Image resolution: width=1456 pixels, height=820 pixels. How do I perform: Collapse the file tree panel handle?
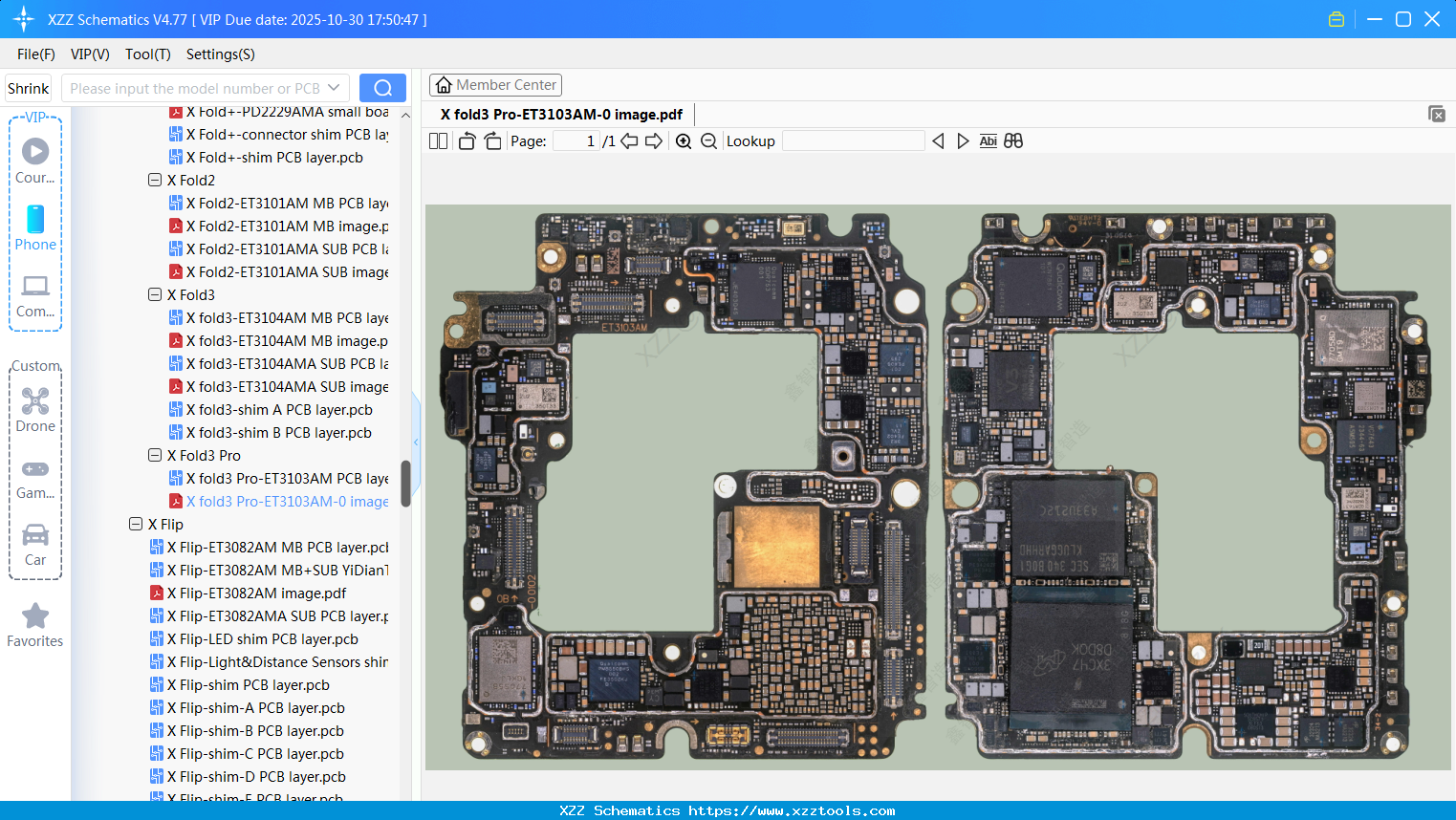pos(416,442)
